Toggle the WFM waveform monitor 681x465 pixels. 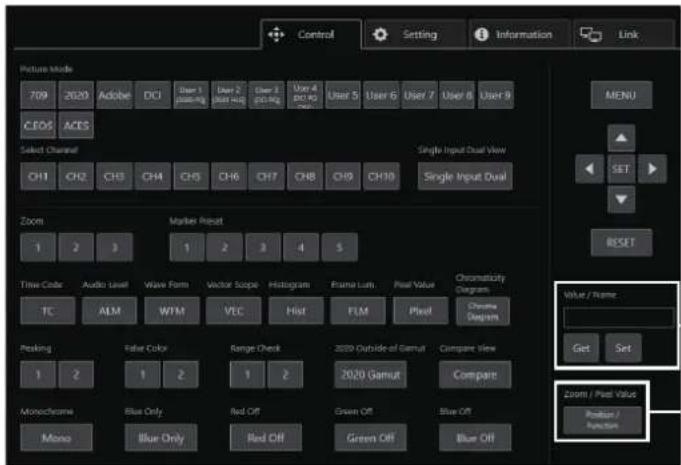pyautogui.click(x=172, y=311)
